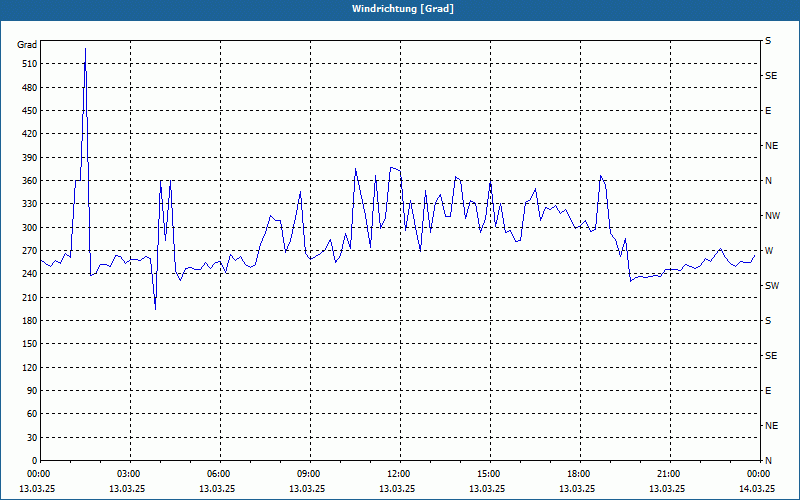Click the 'Windrichtung [Grad]' chart title
This screenshot has width=800, height=500.
(403, 9)
